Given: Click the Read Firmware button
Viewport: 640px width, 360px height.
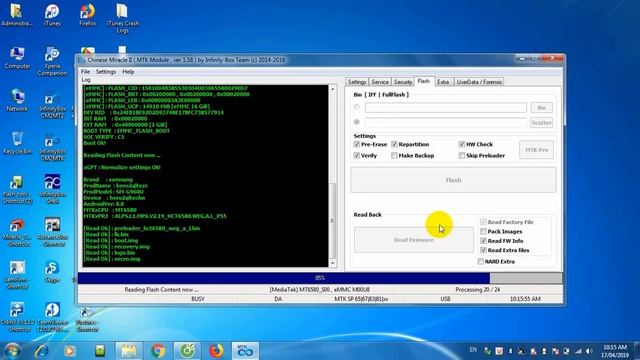Looking at the screenshot, I should click(413, 240).
